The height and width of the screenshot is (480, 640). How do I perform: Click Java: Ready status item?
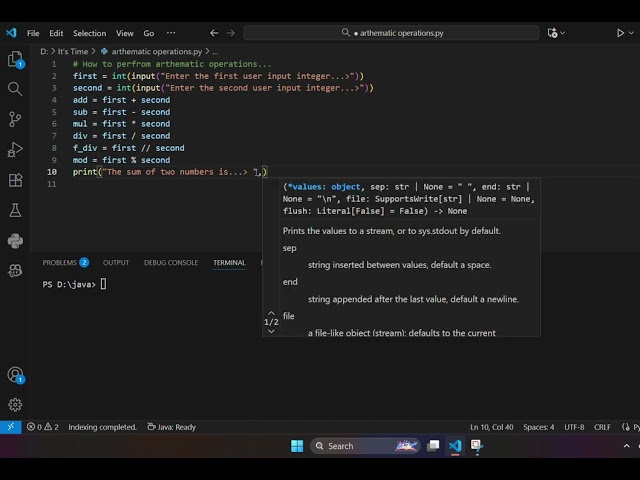(x=171, y=427)
